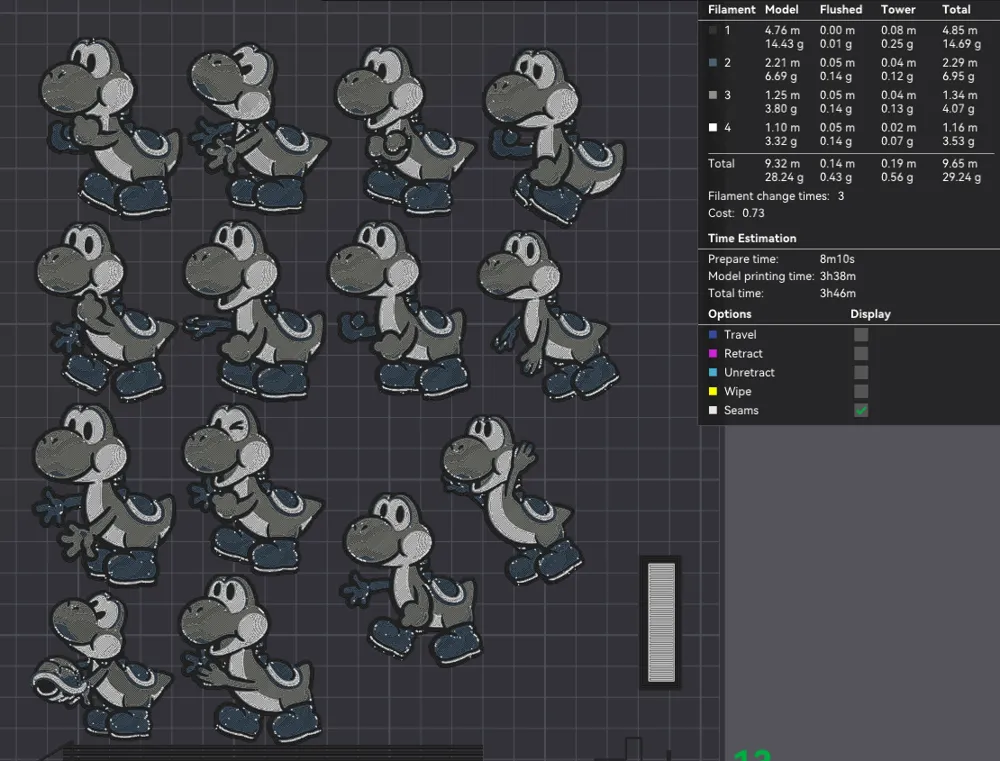Image resolution: width=1000 pixels, height=761 pixels.
Task: Click total filament weight 29.24 g
Action: (961, 177)
